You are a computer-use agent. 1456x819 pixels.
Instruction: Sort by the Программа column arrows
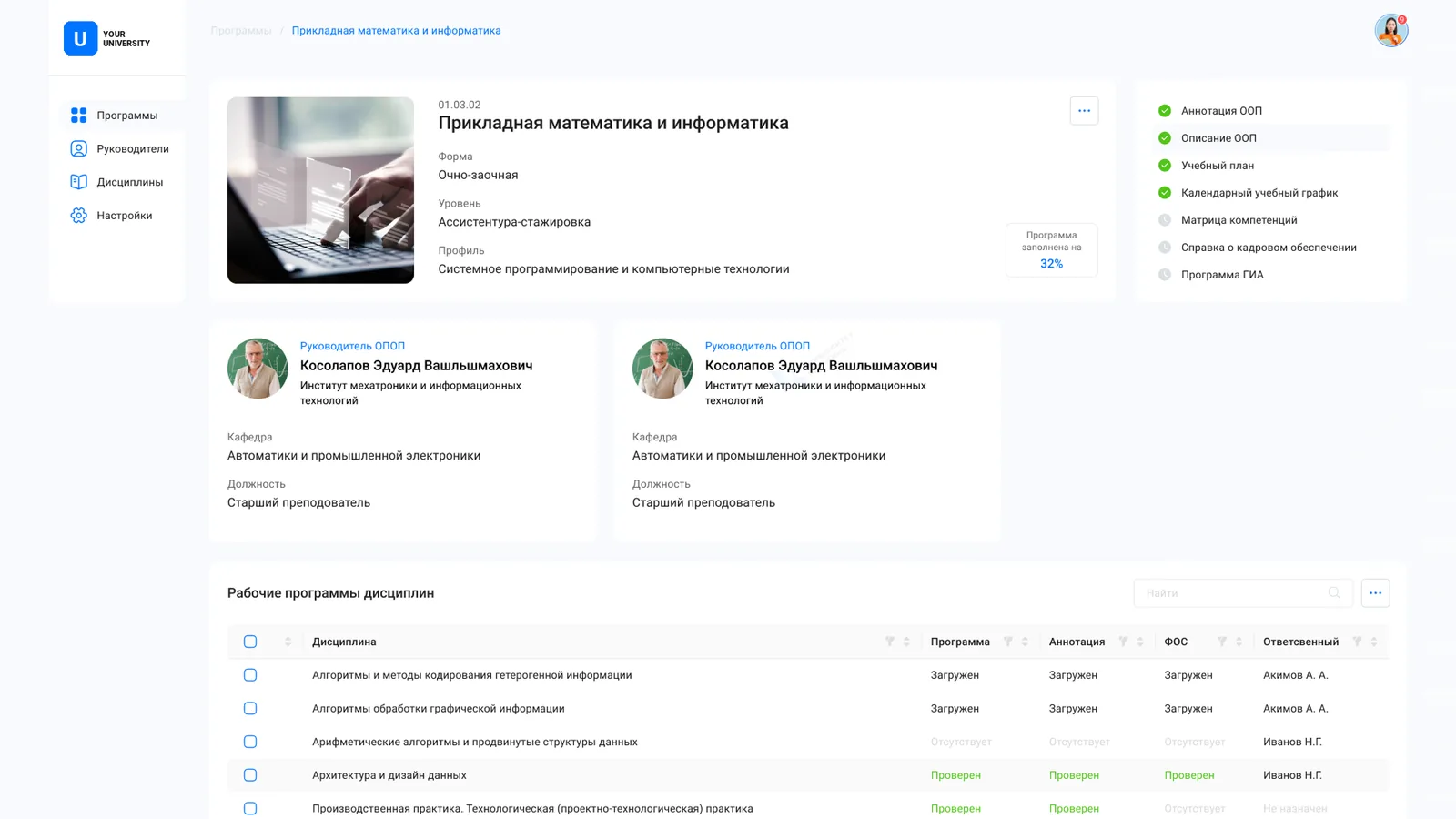[x=1025, y=642]
